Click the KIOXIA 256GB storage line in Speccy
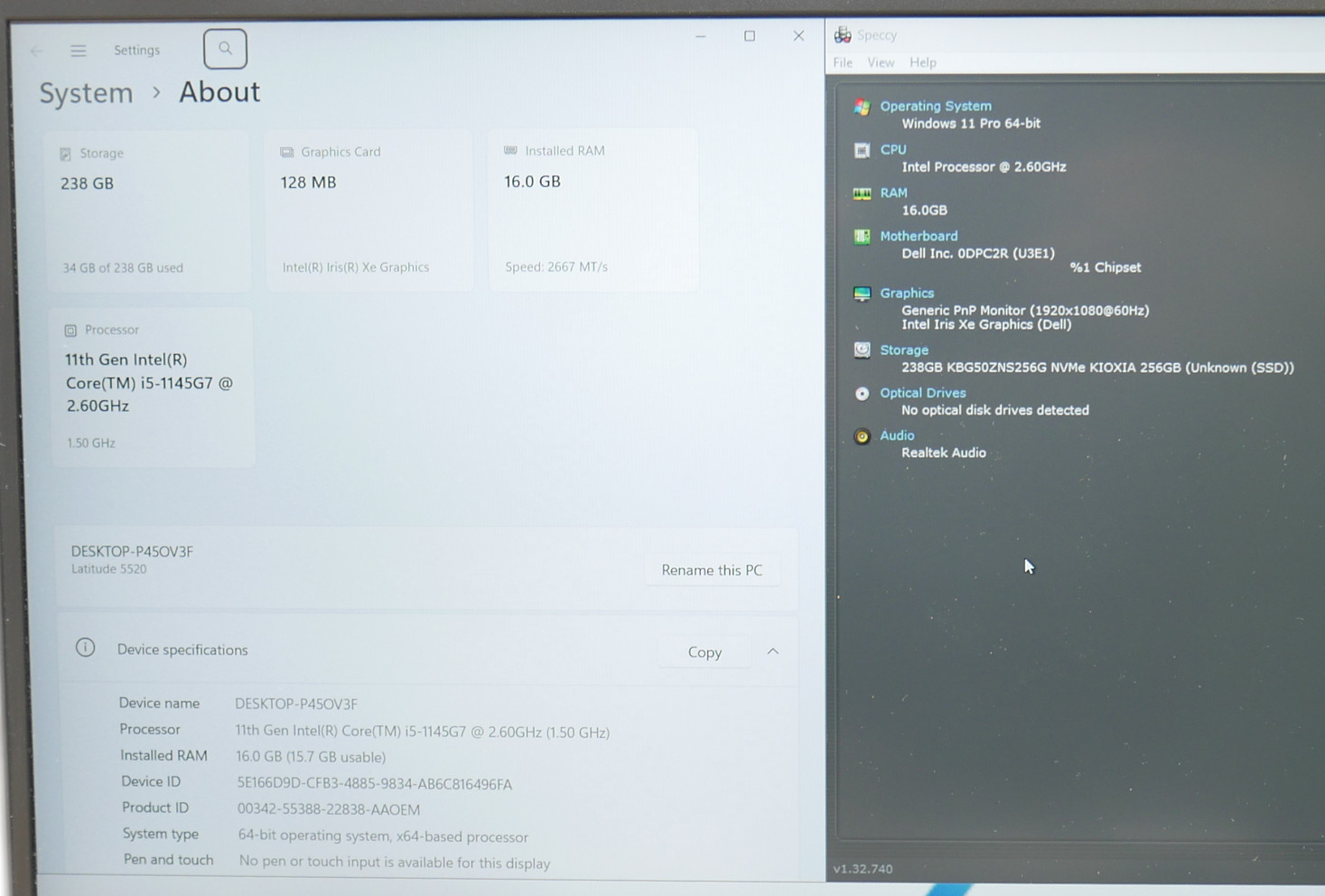 click(1097, 368)
